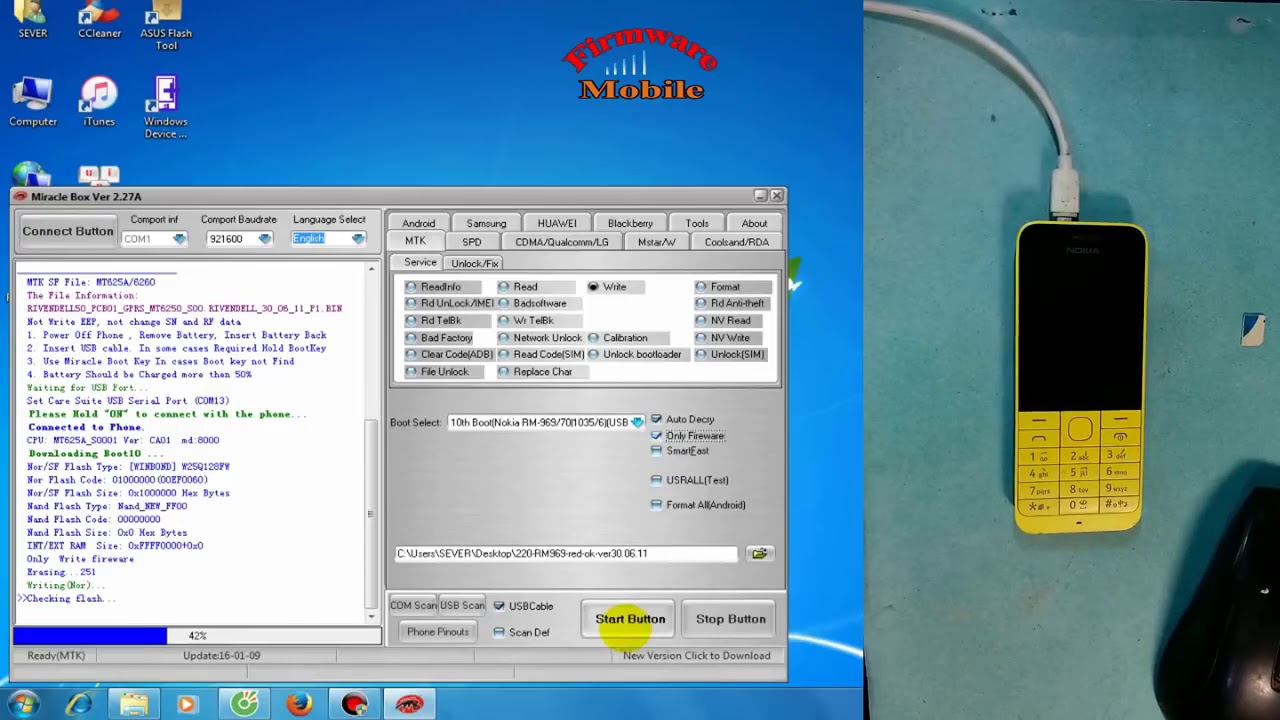Click the firmware file browse folder icon
The width and height of the screenshot is (1280, 720).
tap(760, 553)
